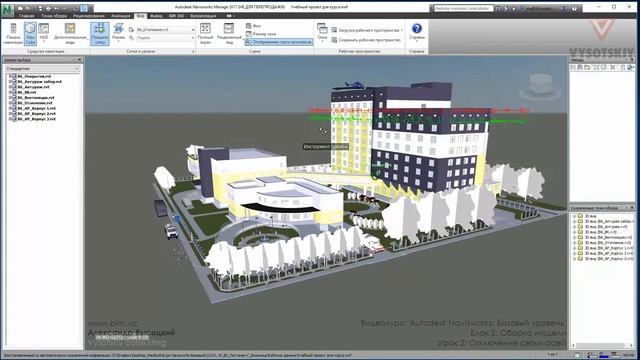Close the Selection Tree panel
Image resolution: width=640 pixels, height=360 pixels.
(x=80, y=60)
